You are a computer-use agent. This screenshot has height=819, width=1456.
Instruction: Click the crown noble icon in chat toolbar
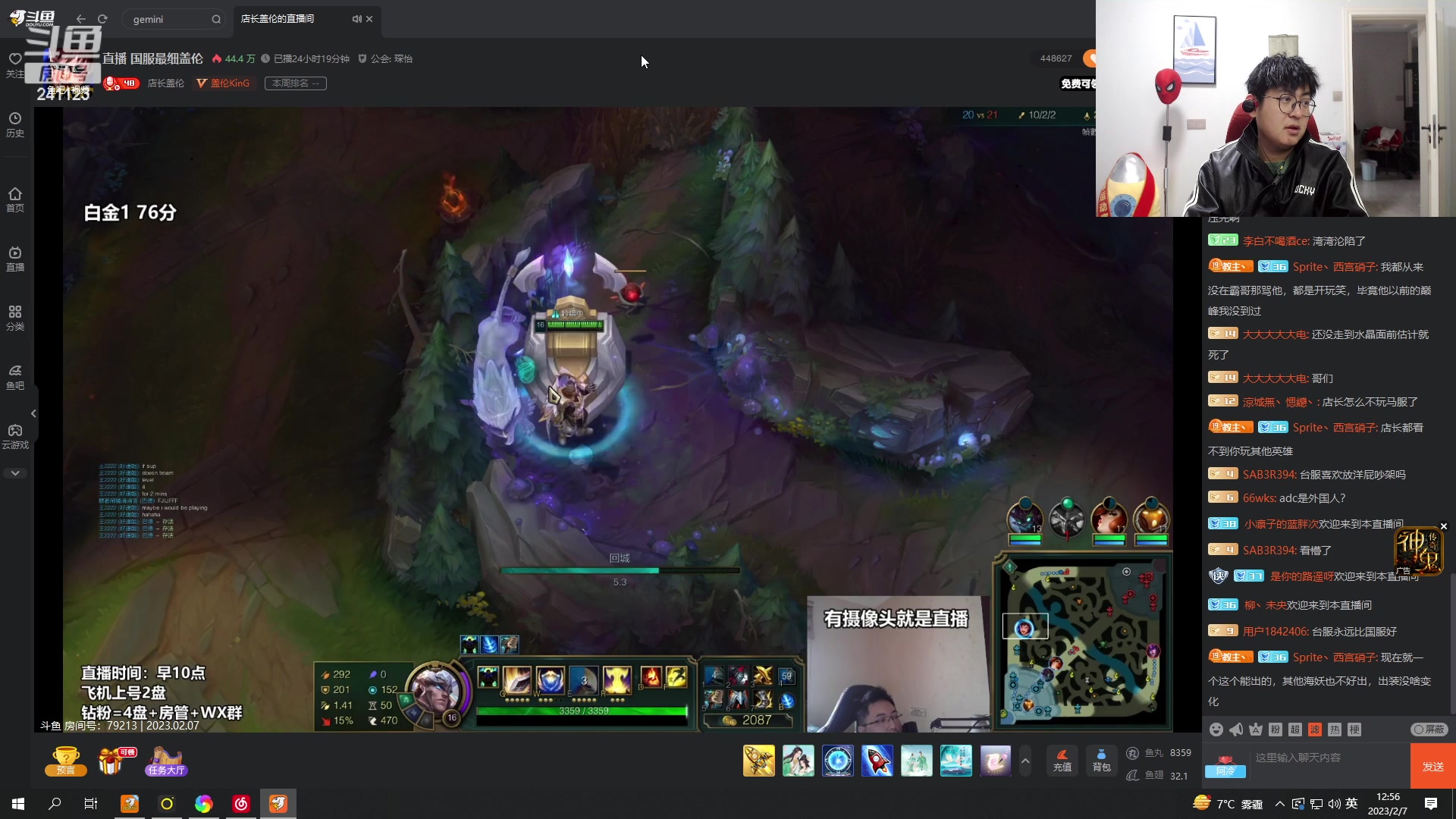(1256, 730)
